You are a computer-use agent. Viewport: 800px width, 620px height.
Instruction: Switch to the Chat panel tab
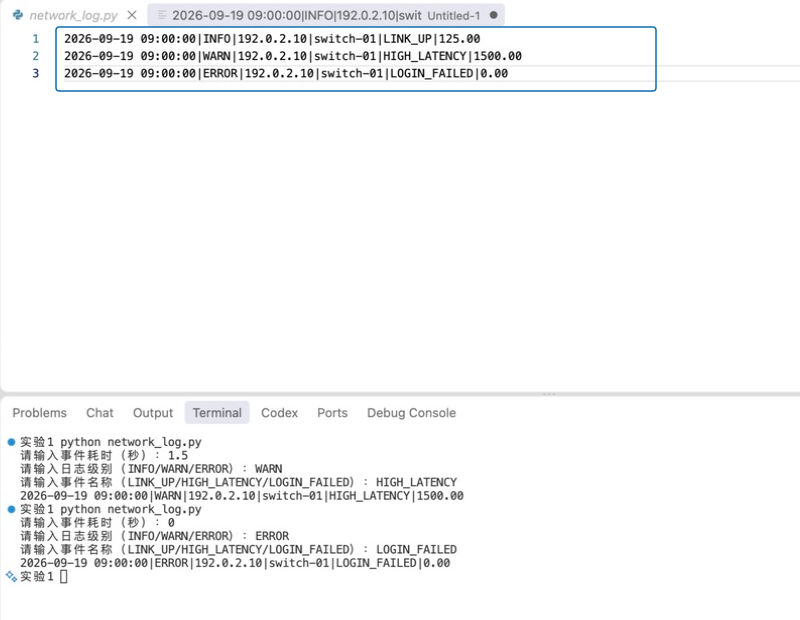(100, 413)
